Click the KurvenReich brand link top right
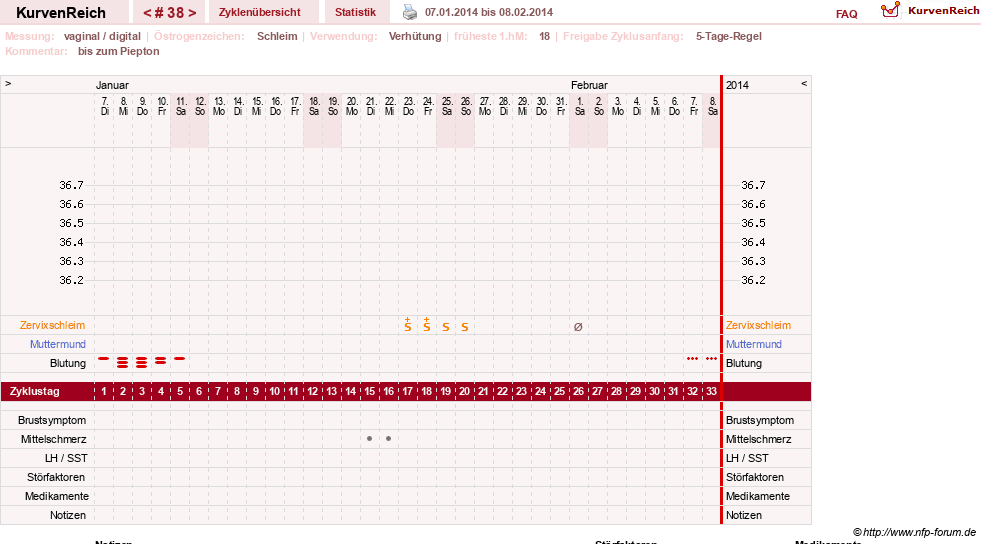 tap(943, 10)
